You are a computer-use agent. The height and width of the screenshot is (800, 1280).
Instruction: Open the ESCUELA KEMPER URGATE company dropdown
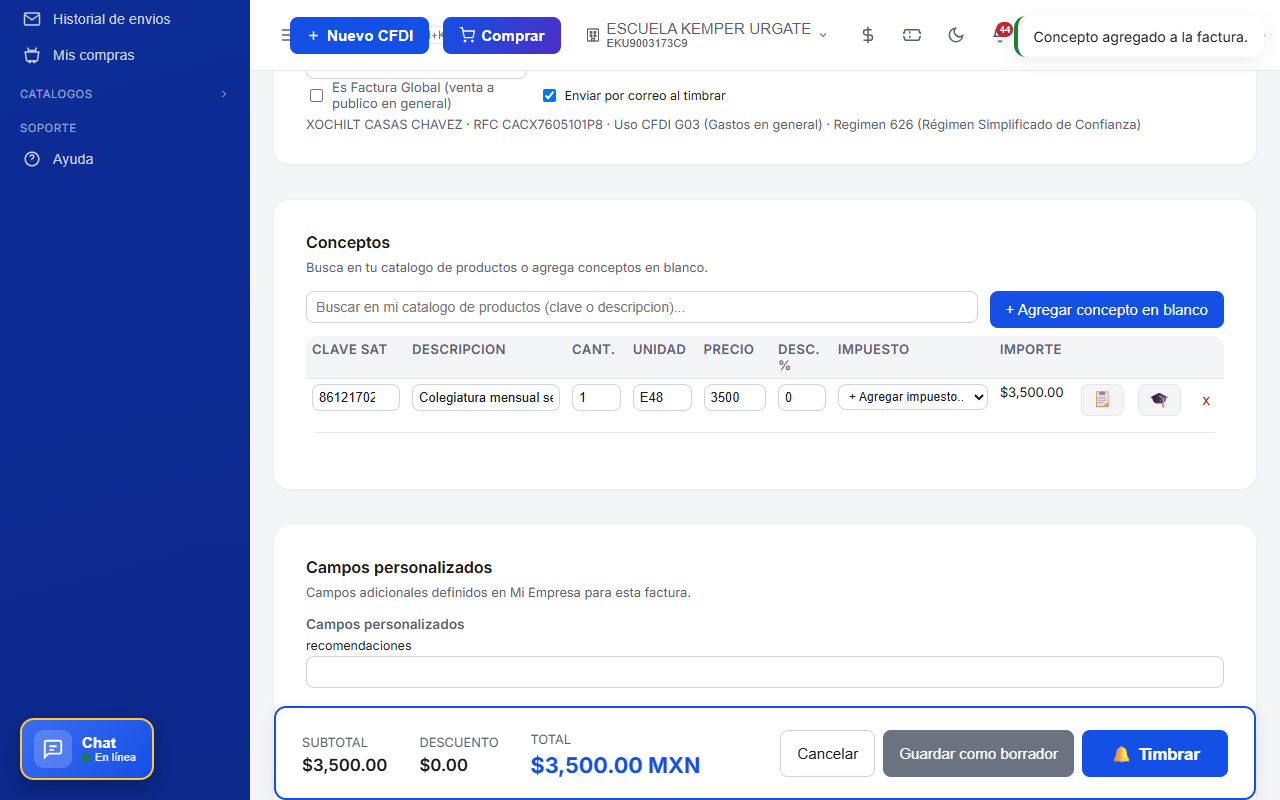pyautogui.click(x=707, y=35)
